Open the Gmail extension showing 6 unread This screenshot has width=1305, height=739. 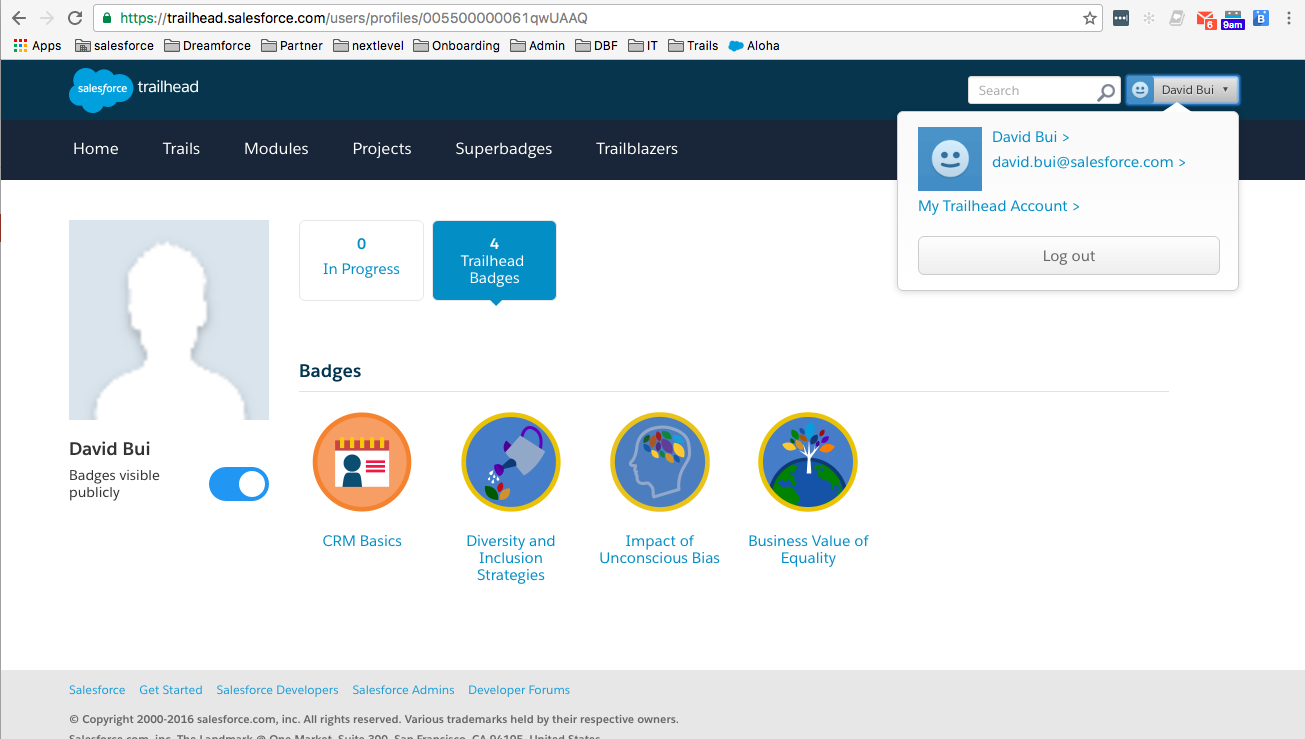coord(1206,18)
